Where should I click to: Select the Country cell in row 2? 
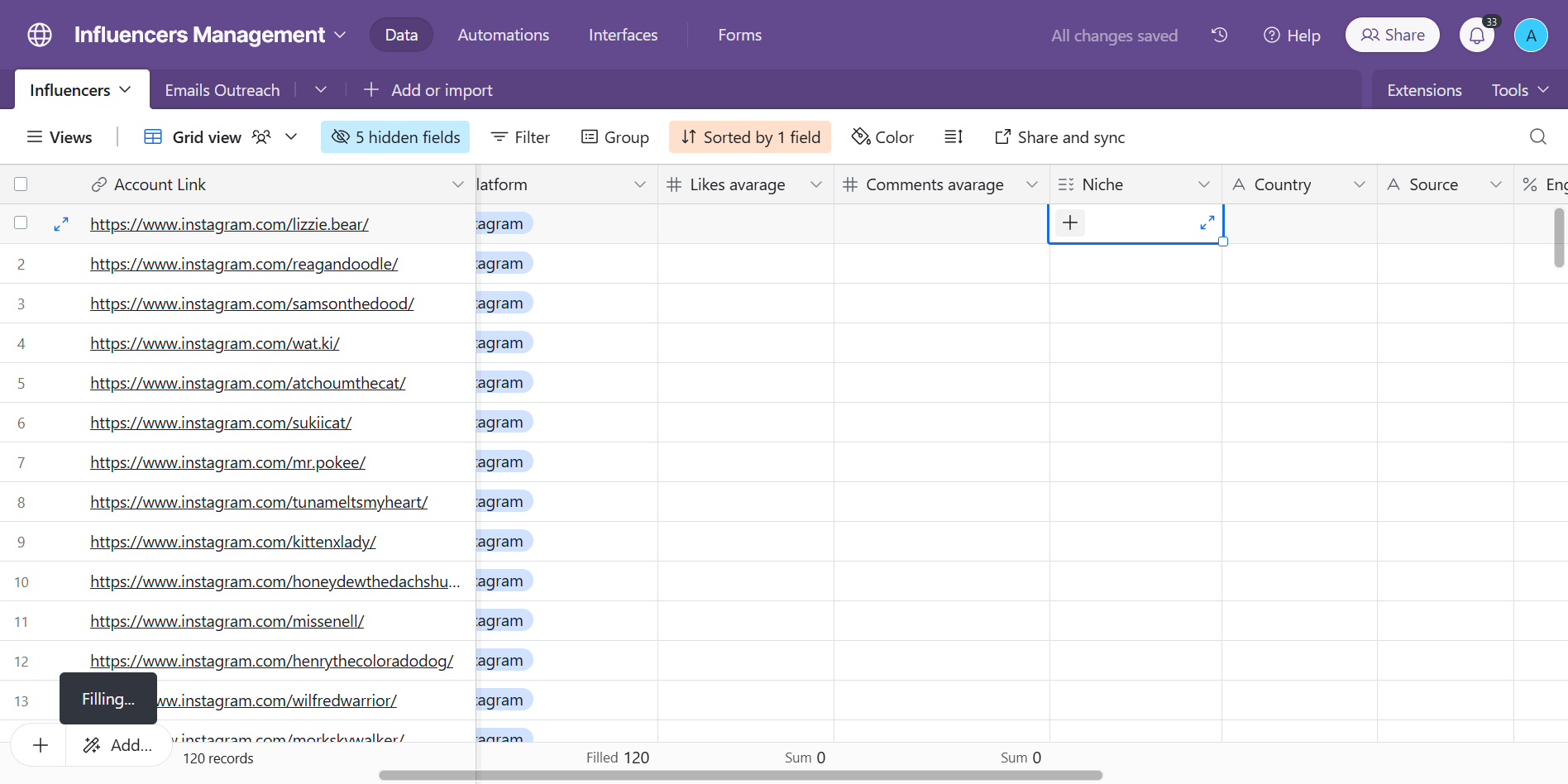click(1299, 264)
